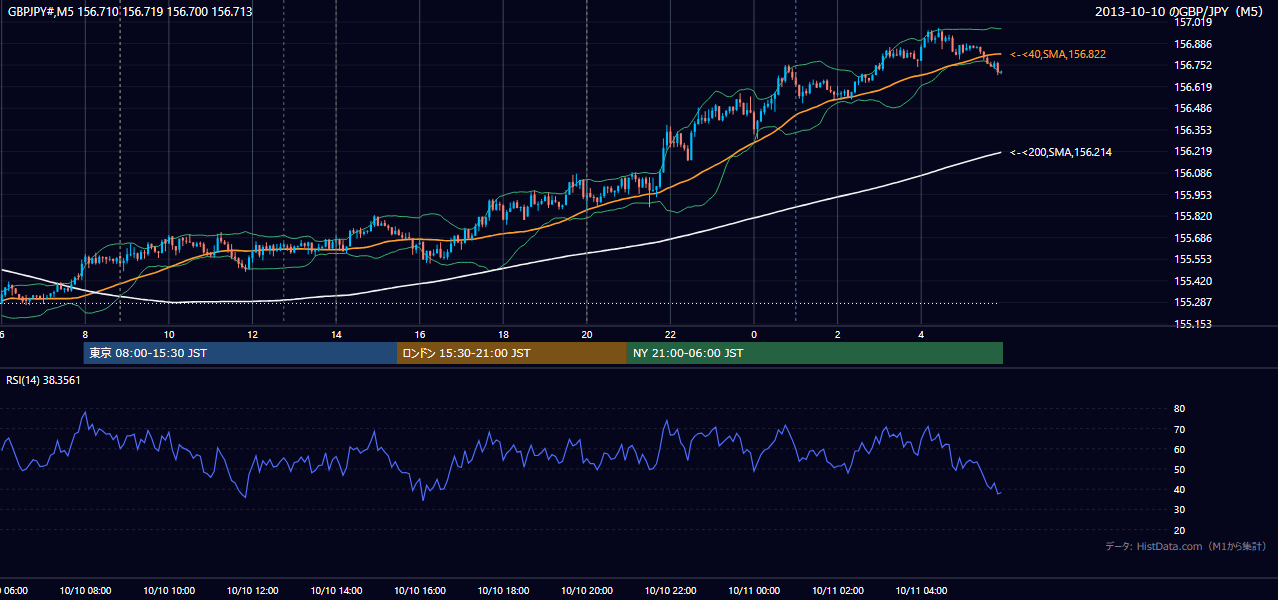Click hour label 16 under price chart
This screenshot has width=1278, height=600.
(x=420, y=335)
